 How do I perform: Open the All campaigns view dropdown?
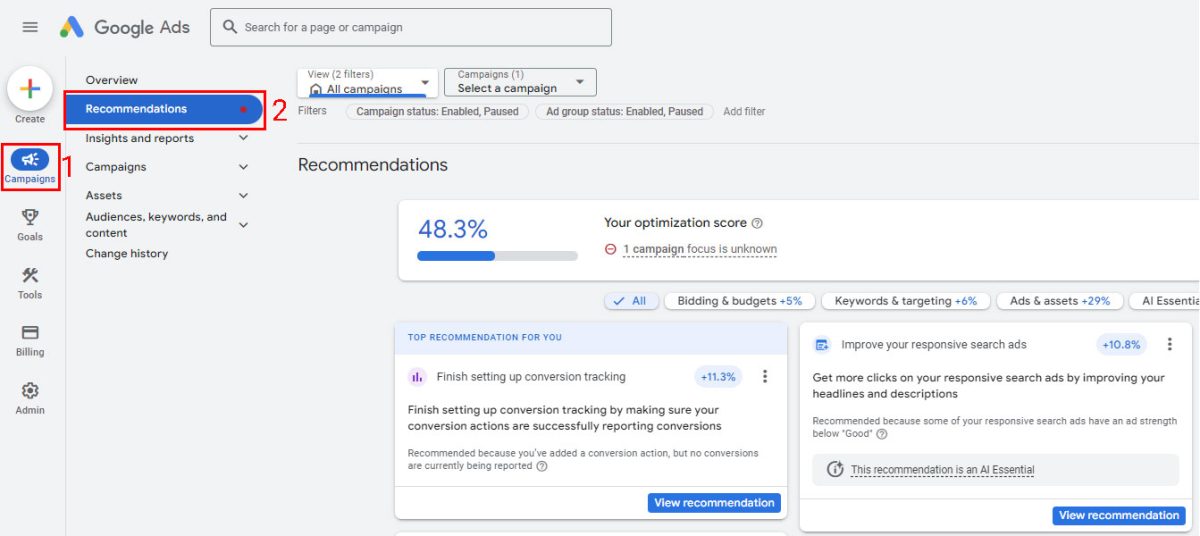click(x=368, y=82)
